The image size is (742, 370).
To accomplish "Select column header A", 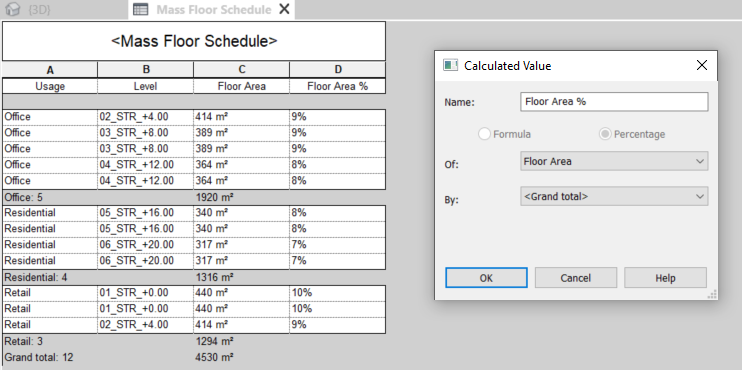I will point(50,70).
